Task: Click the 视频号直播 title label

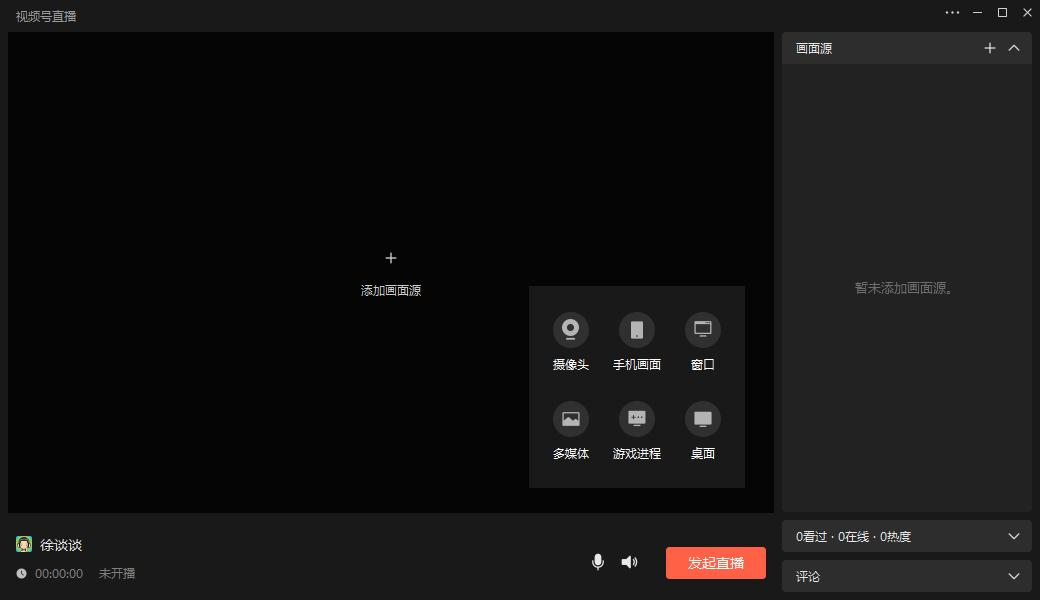Action: pyautogui.click(x=44, y=16)
